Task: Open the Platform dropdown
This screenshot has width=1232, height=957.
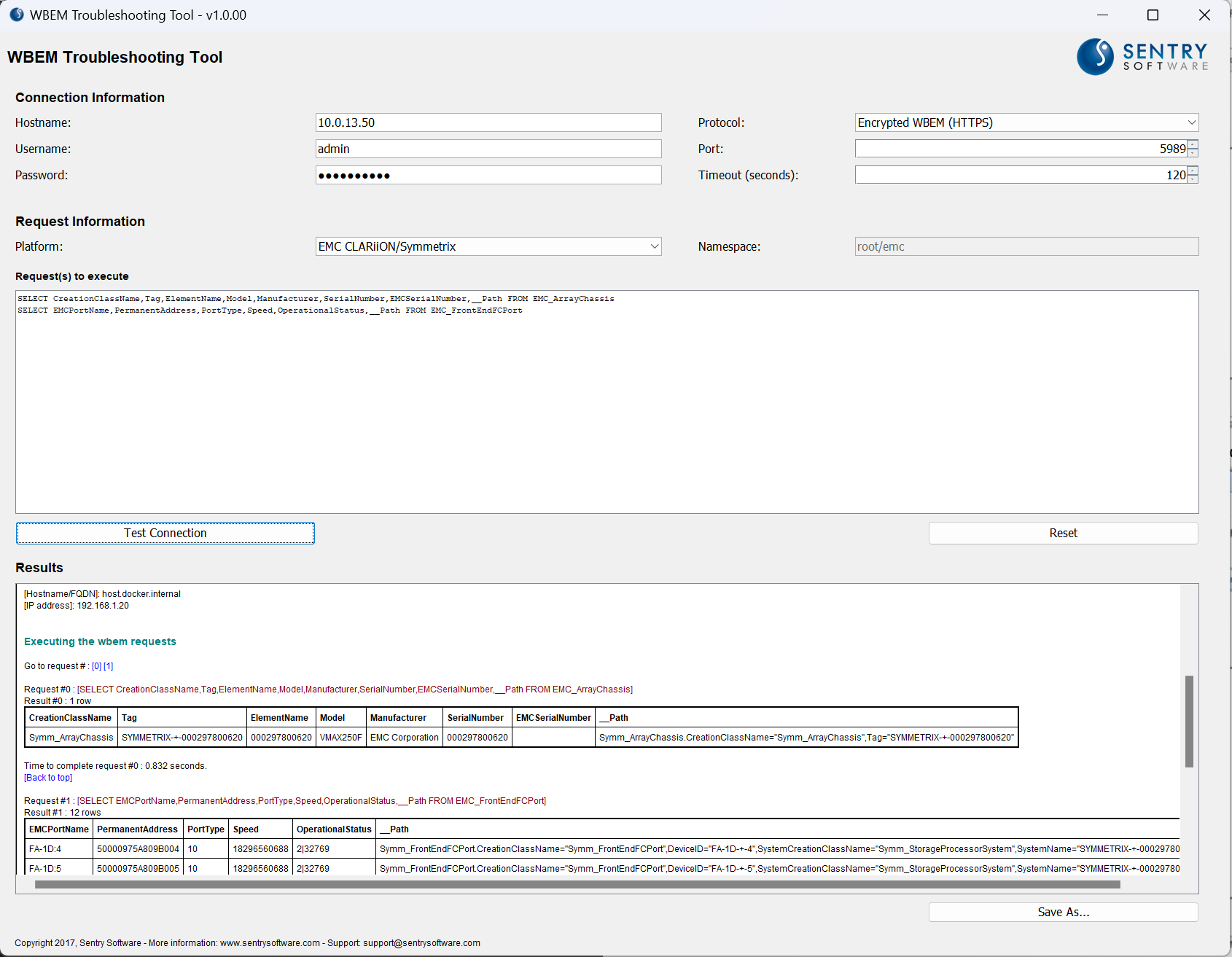Action: 655,246
